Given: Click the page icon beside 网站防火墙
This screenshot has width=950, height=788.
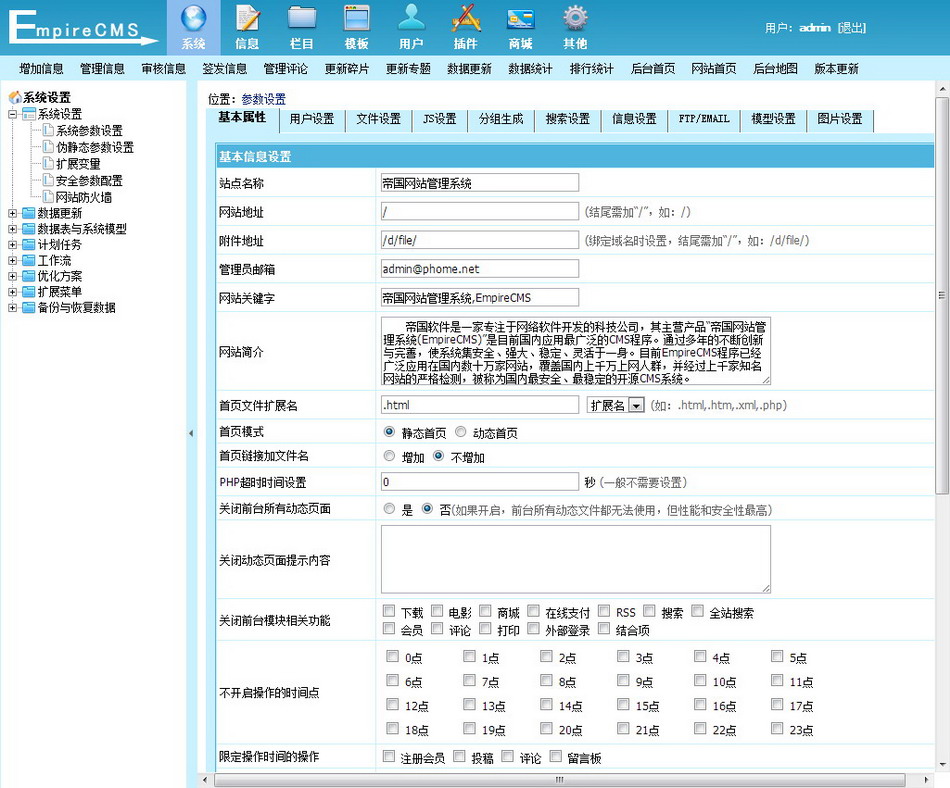Looking at the screenshot, I should [48, 196].
